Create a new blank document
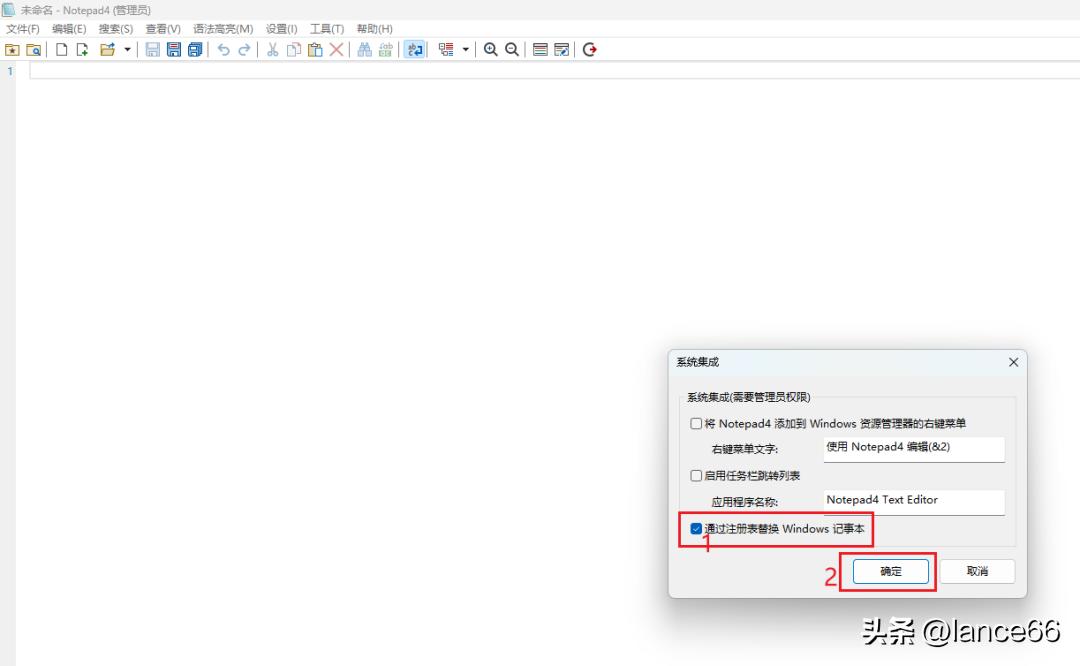1080x666 pixels. pyautogui.click(x=61, y=50)
